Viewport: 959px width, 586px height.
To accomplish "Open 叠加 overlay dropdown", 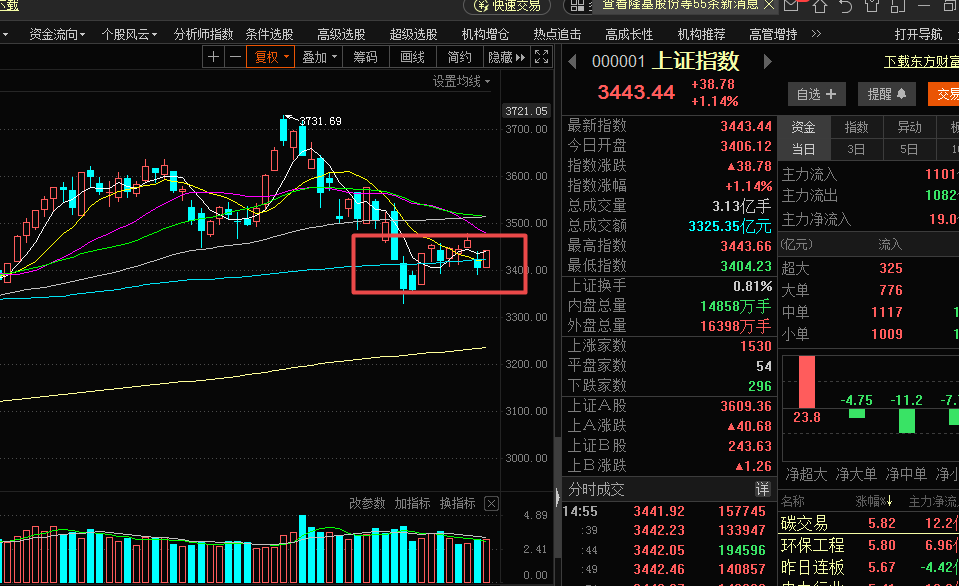I will 320,57.
